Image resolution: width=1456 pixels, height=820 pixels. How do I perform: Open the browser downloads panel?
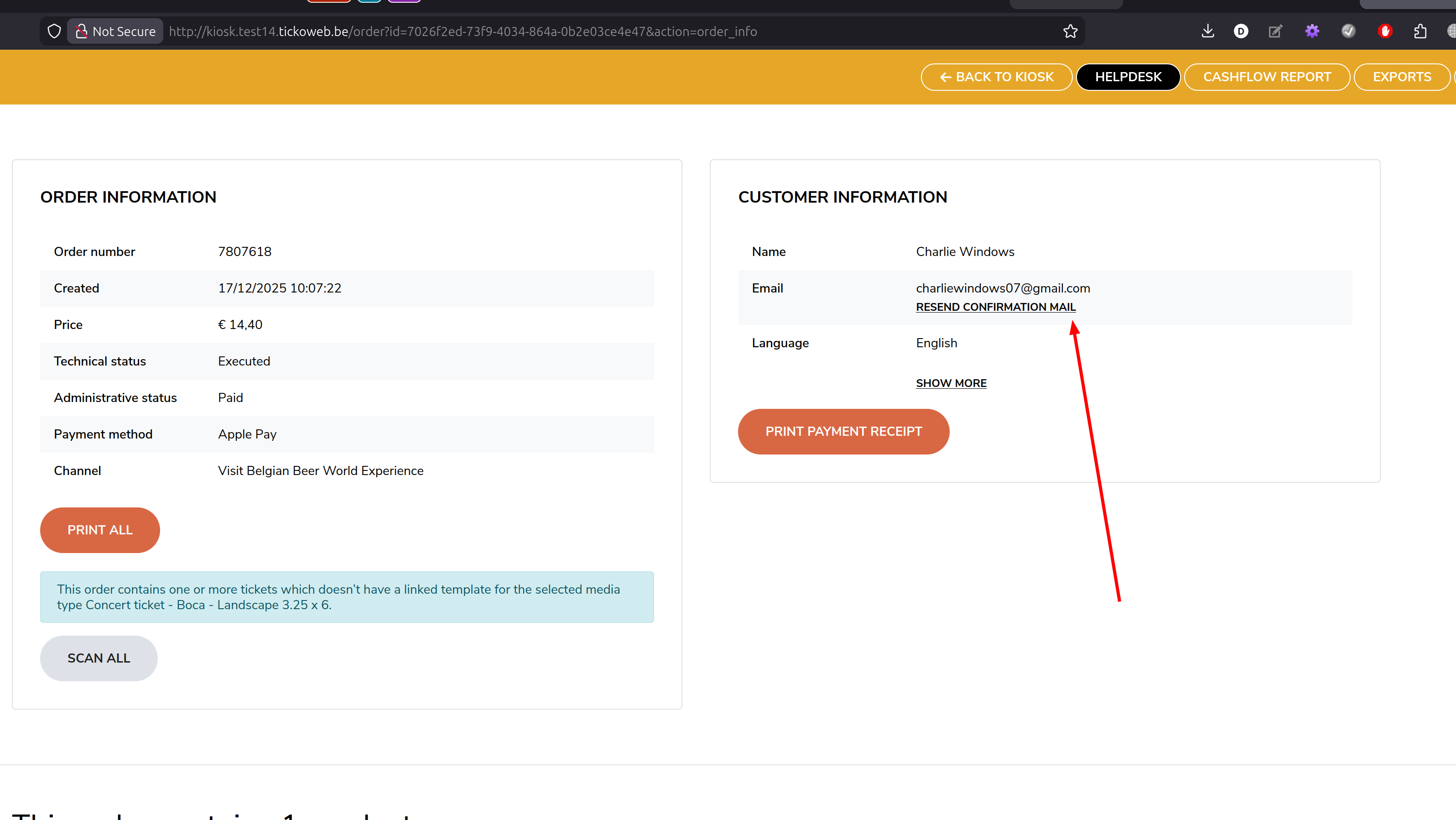1207,31
